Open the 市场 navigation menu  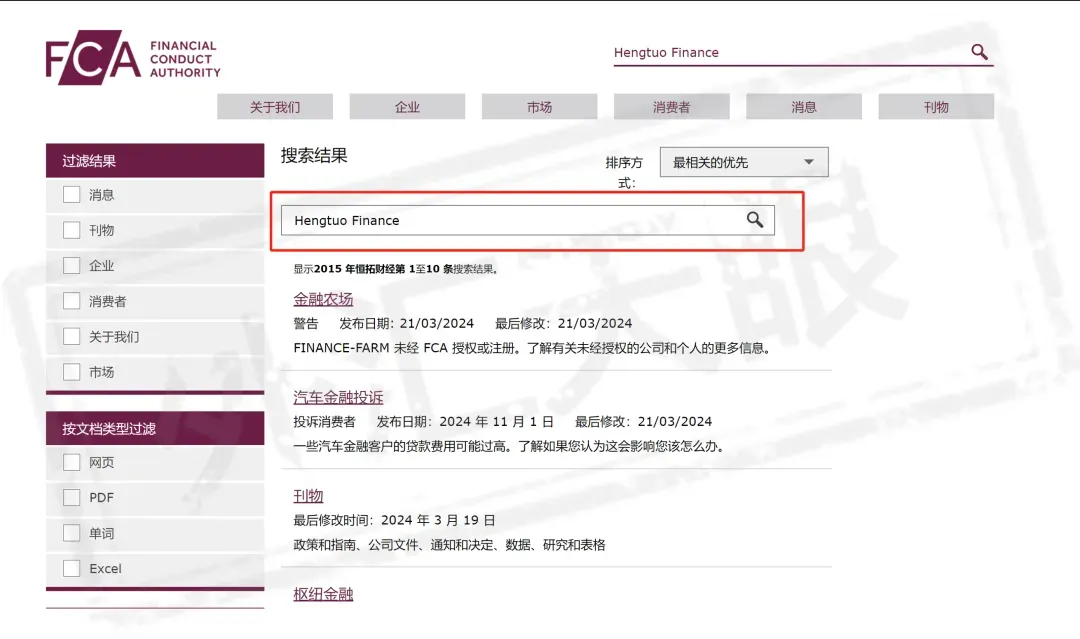tap(539, 107)
